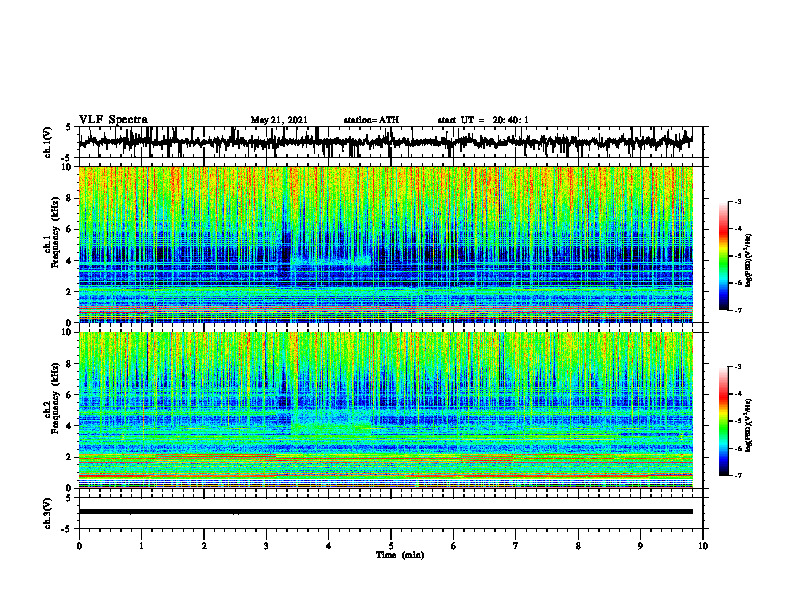This screenshot has width=792, height=612.
Task: Click time axis tick label '5'
Action: coord(391,546)
